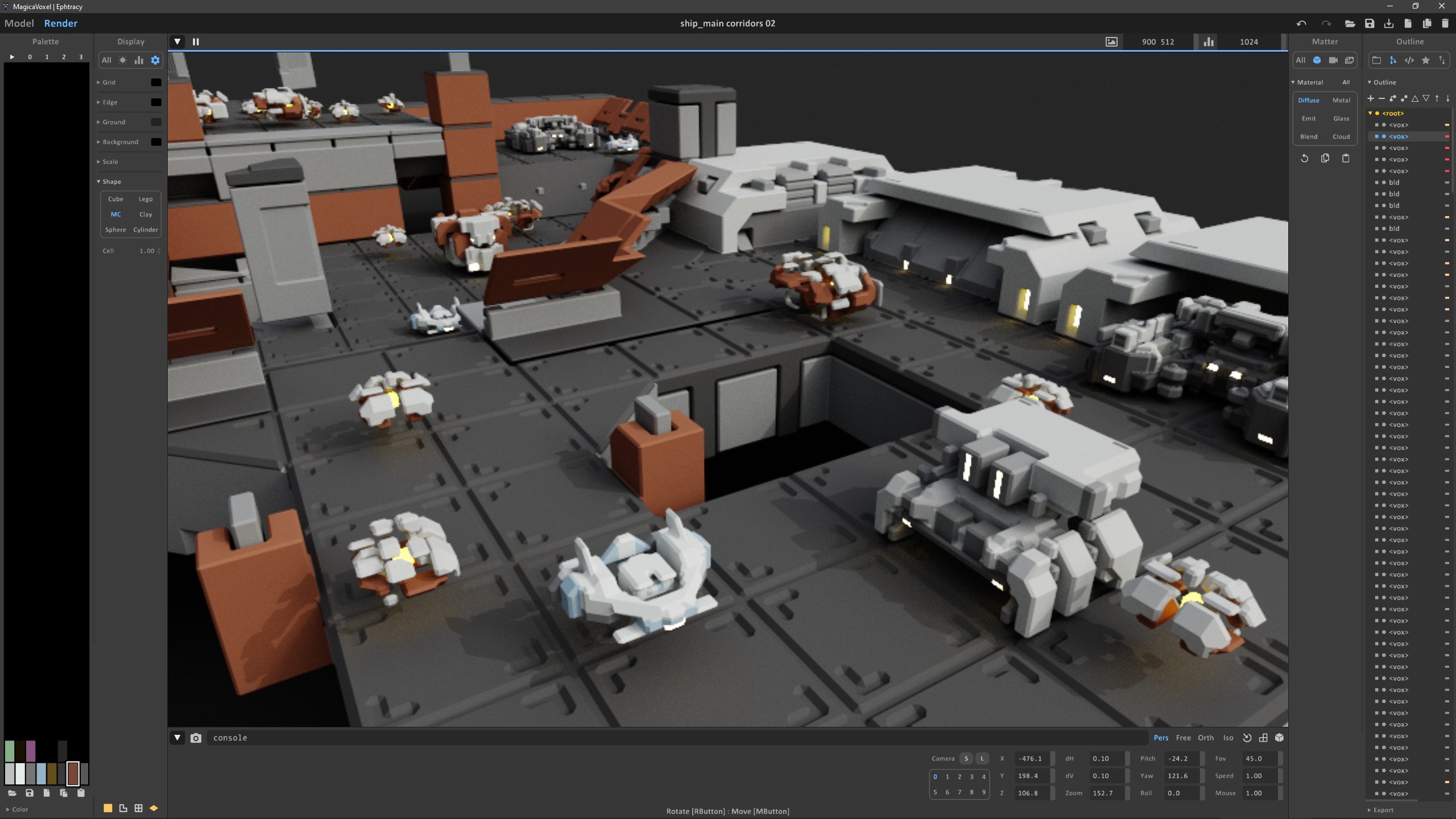Click the camera L load button
The height and width of the screenshot is (819, 1456).
pos(982,759)
